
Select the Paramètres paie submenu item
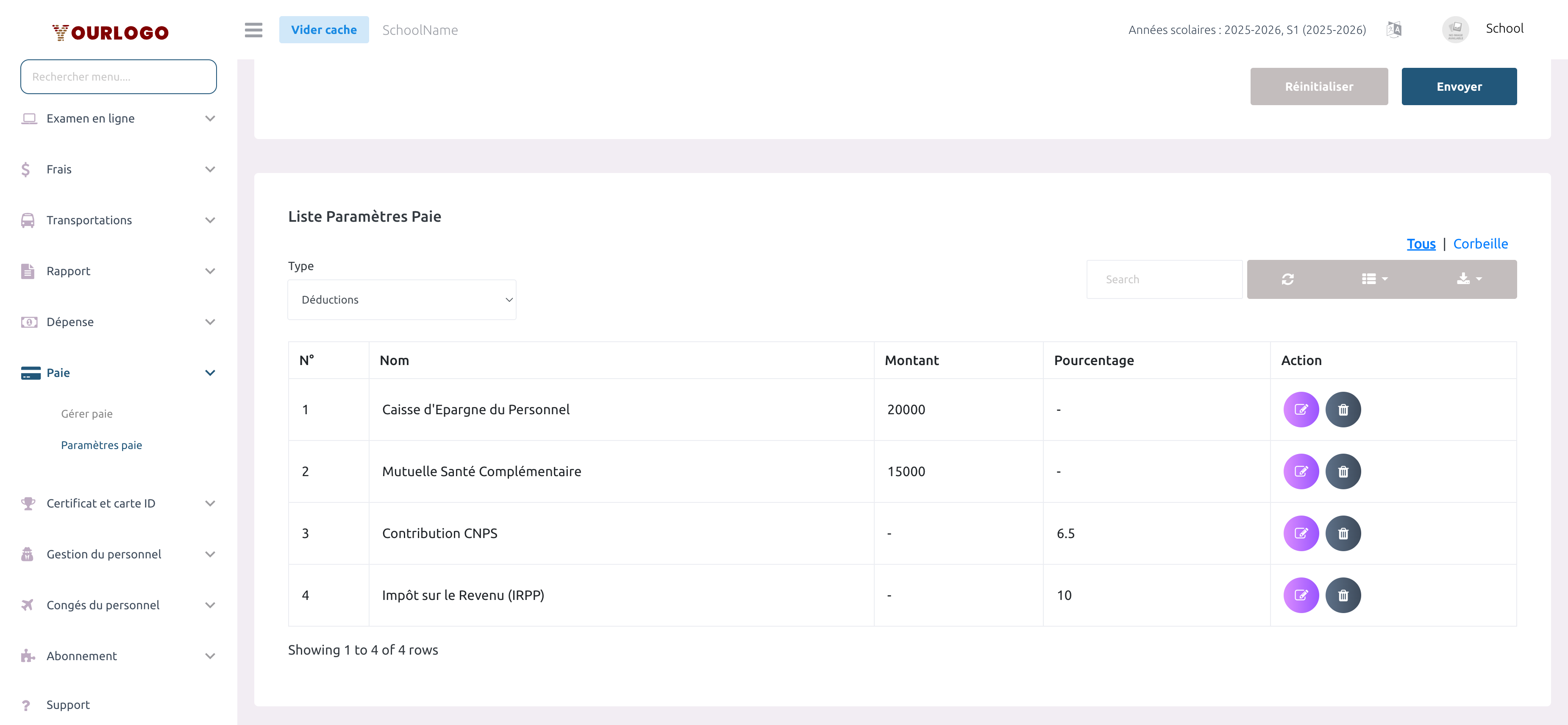tap(101, 445)
